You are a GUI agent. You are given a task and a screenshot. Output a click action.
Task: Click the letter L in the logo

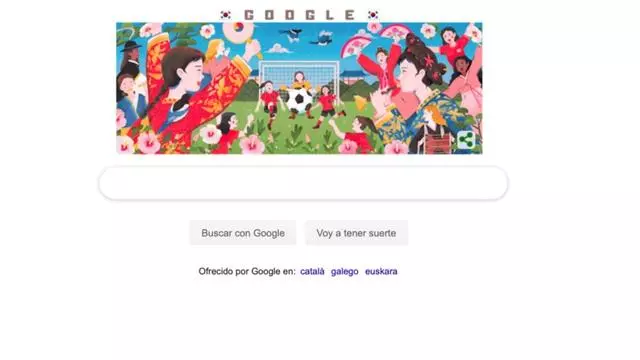point(329,15)
